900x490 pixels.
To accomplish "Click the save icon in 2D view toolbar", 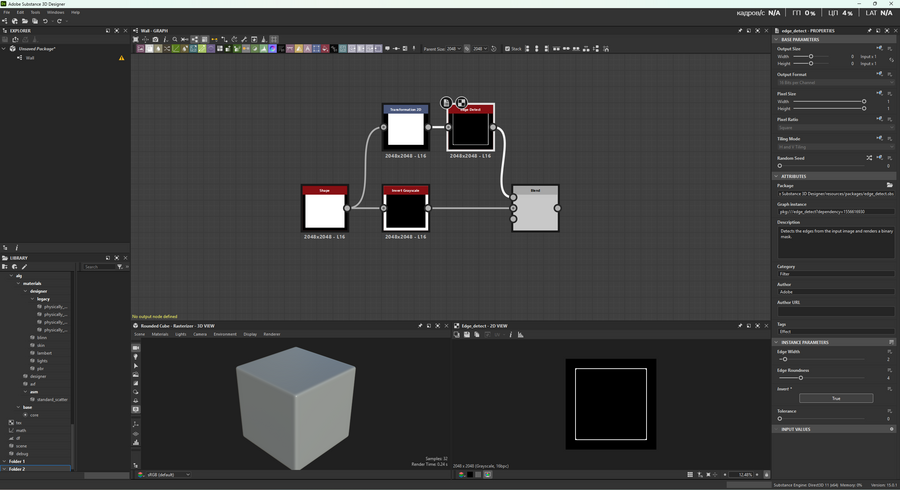I will (467, 335).
